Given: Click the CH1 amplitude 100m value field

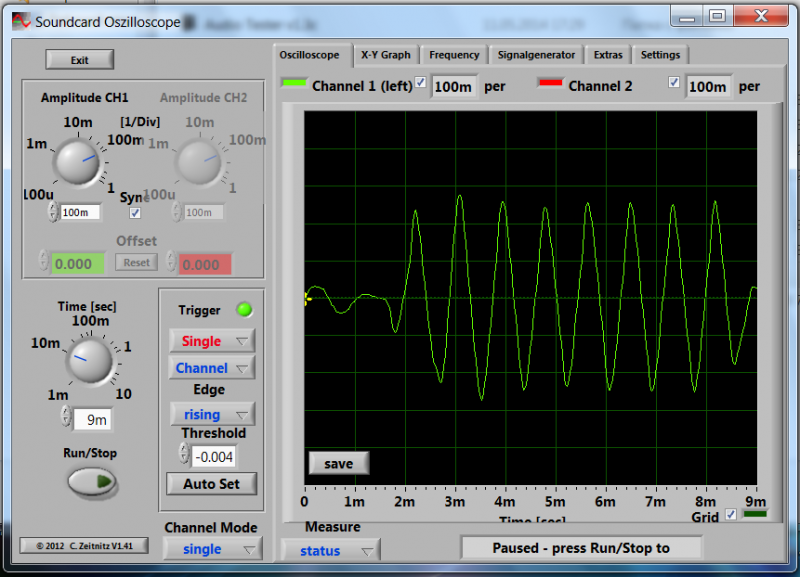Looking at the screenshot, I should pyautogui.click(x=80, y=212).
